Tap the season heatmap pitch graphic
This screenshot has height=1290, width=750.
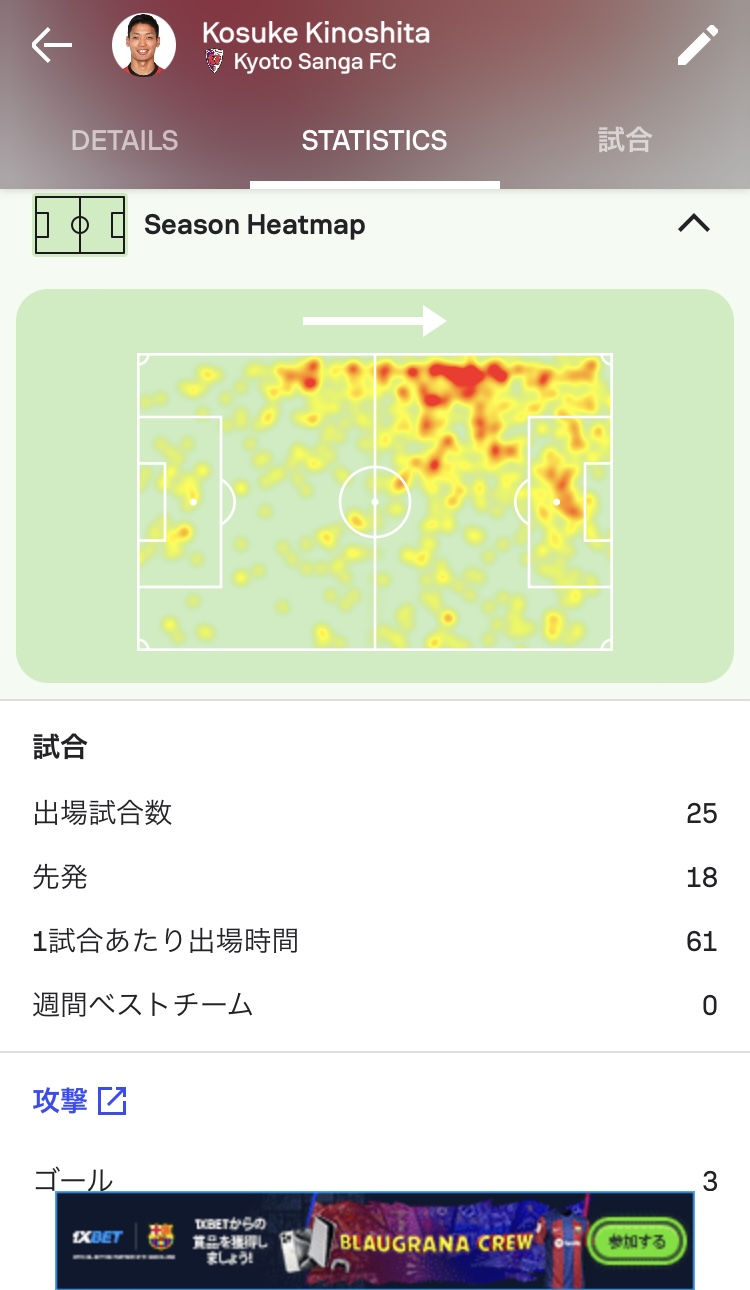point(375,502)
